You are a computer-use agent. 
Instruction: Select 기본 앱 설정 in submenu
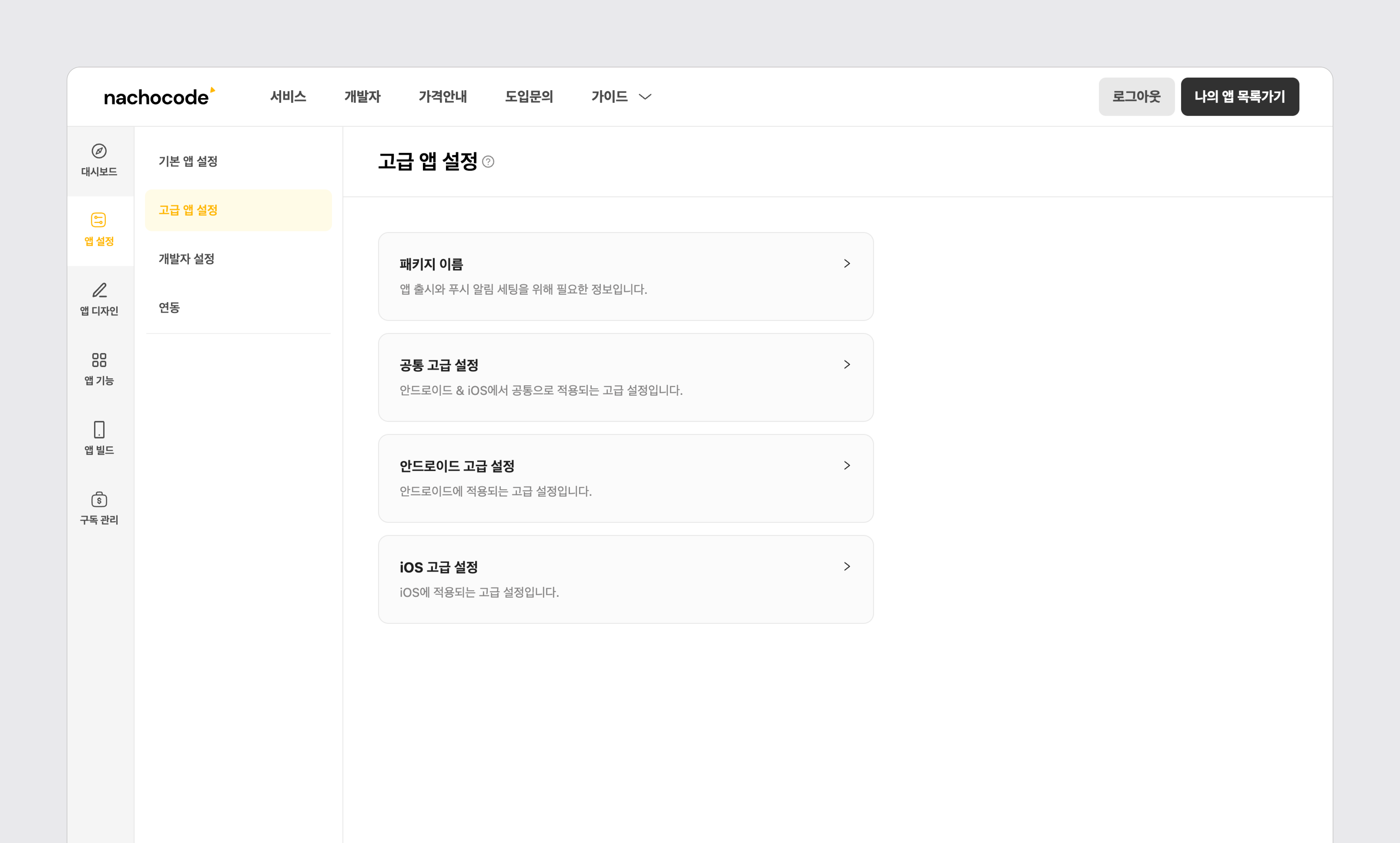[188, 161]
